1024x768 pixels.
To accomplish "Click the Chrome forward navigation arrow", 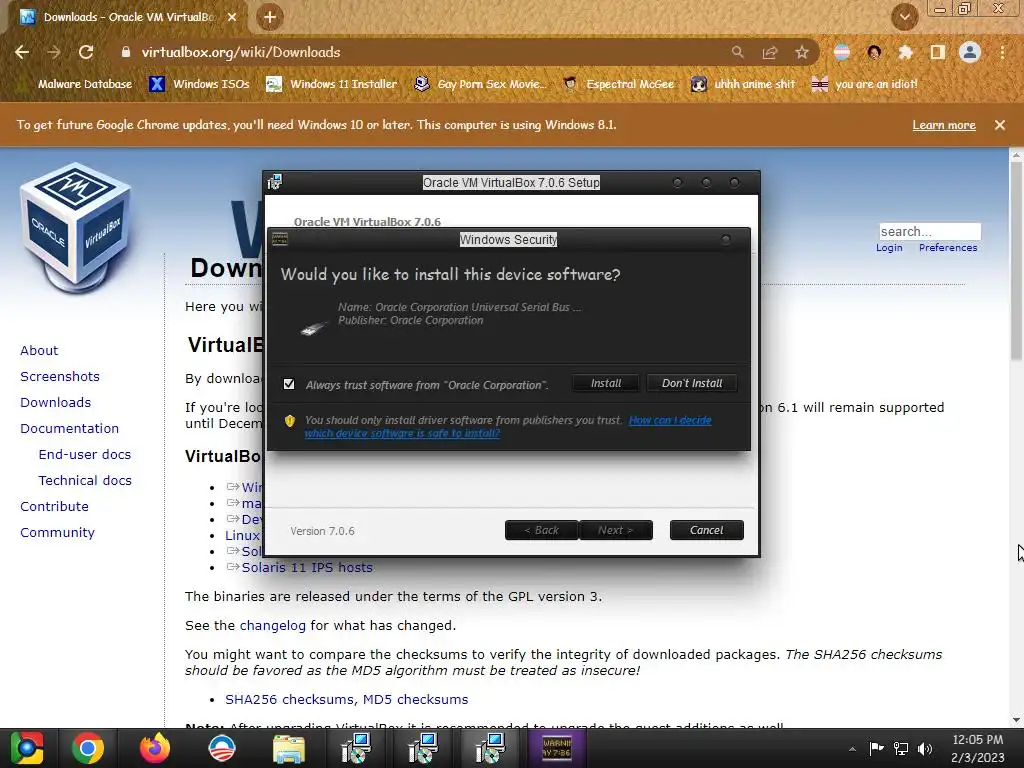I will click(54, 52).
